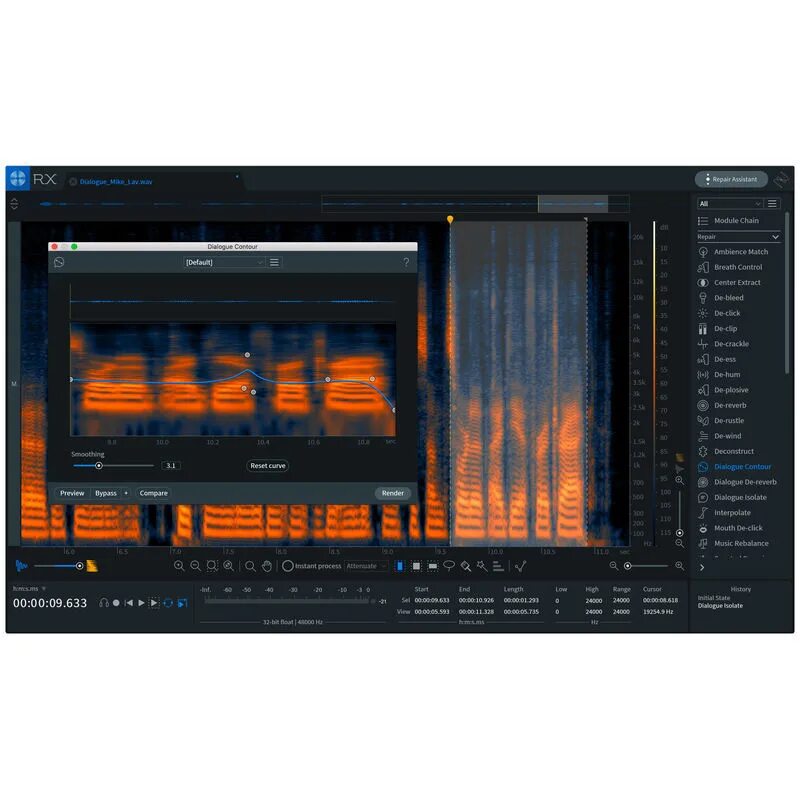This screenshot has width=800, height=800.
Task: Click the zoom in icon in toolbar
Action: click(179, 566)
